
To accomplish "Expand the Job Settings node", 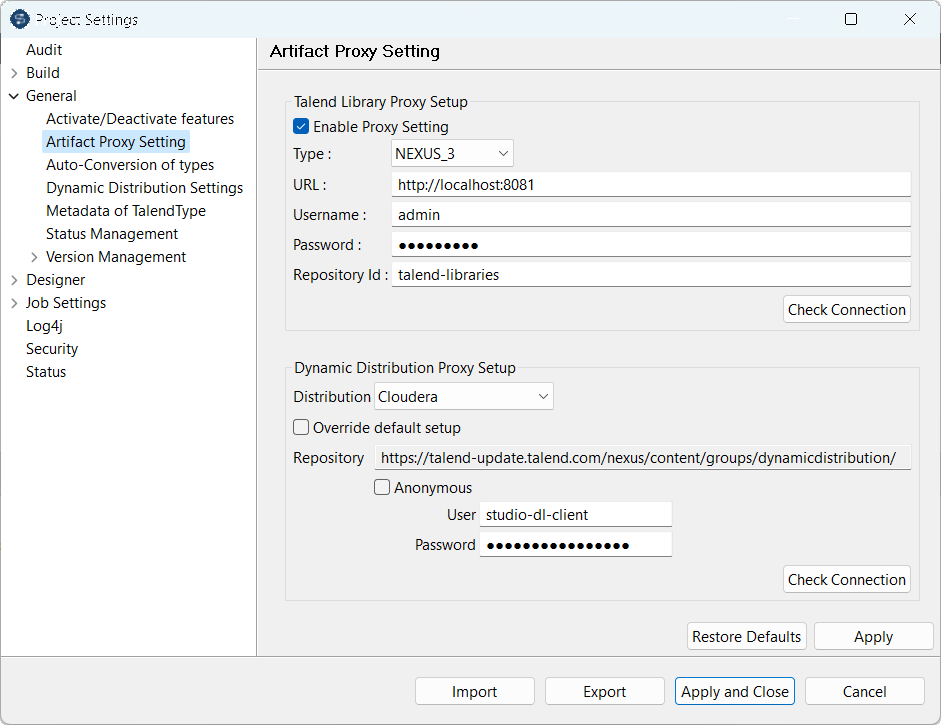I will point(14,303).
